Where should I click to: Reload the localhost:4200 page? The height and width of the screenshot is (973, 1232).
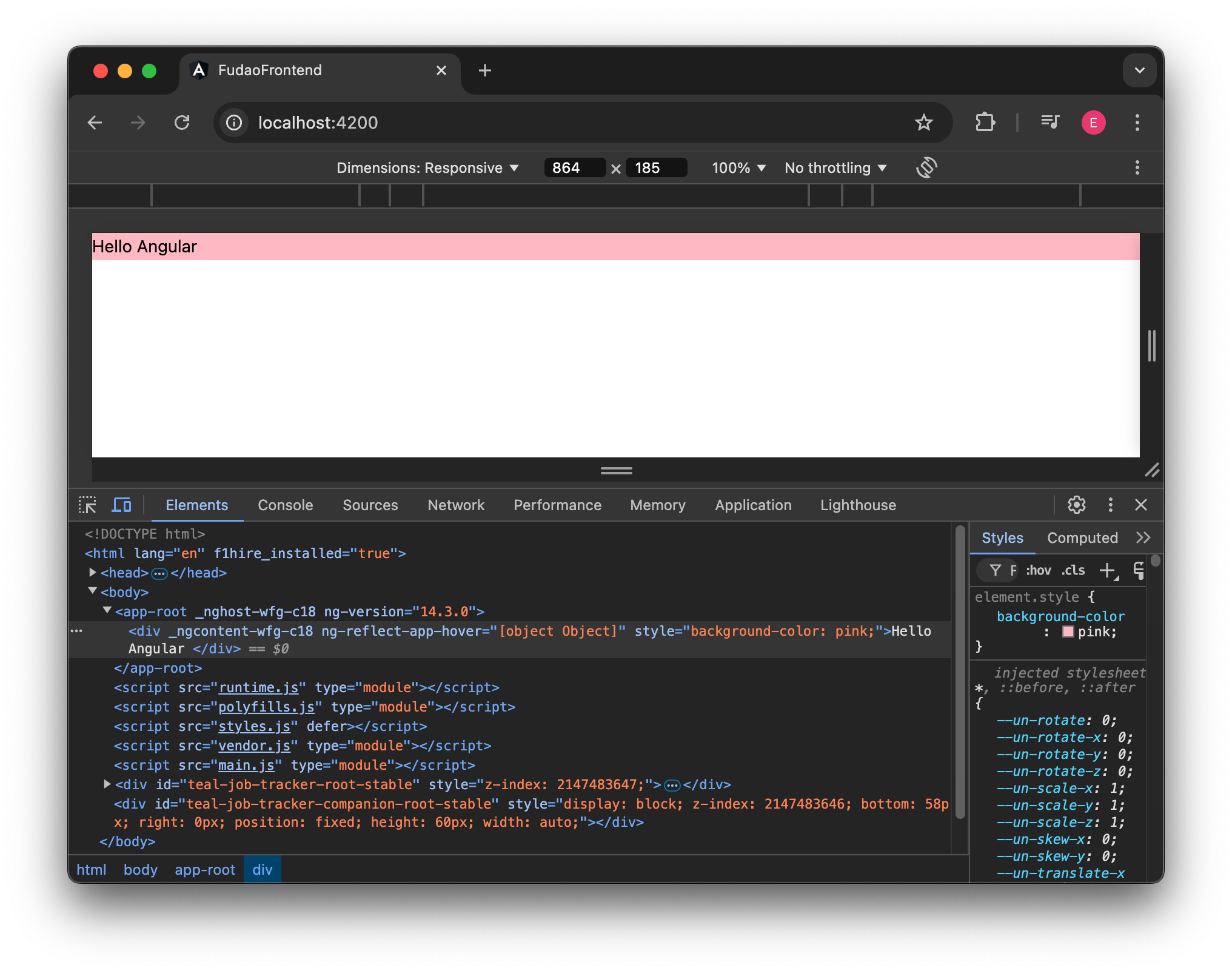(x=182, y=123)
